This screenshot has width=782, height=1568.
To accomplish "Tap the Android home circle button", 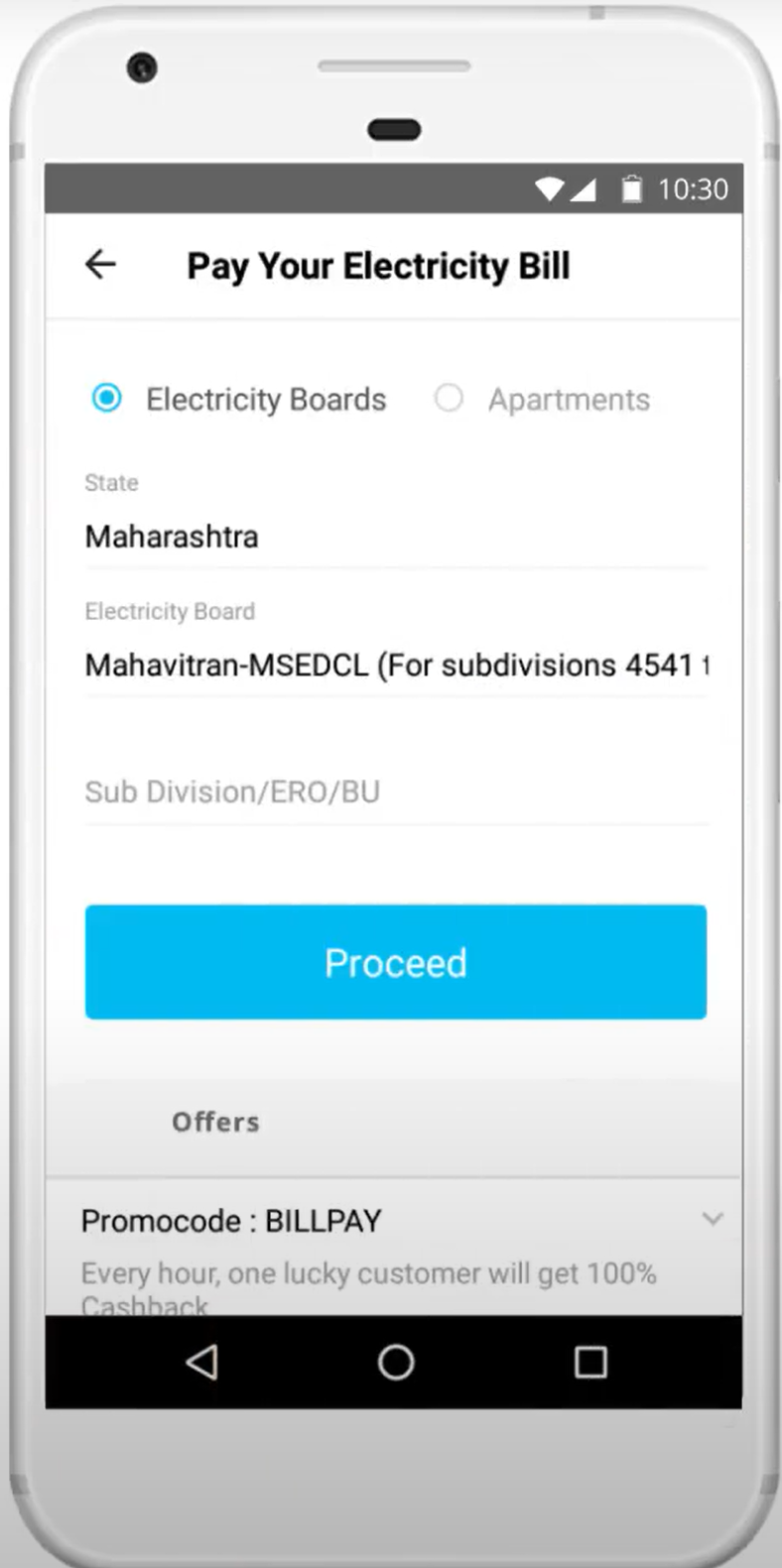I will tap(395, 1362).
